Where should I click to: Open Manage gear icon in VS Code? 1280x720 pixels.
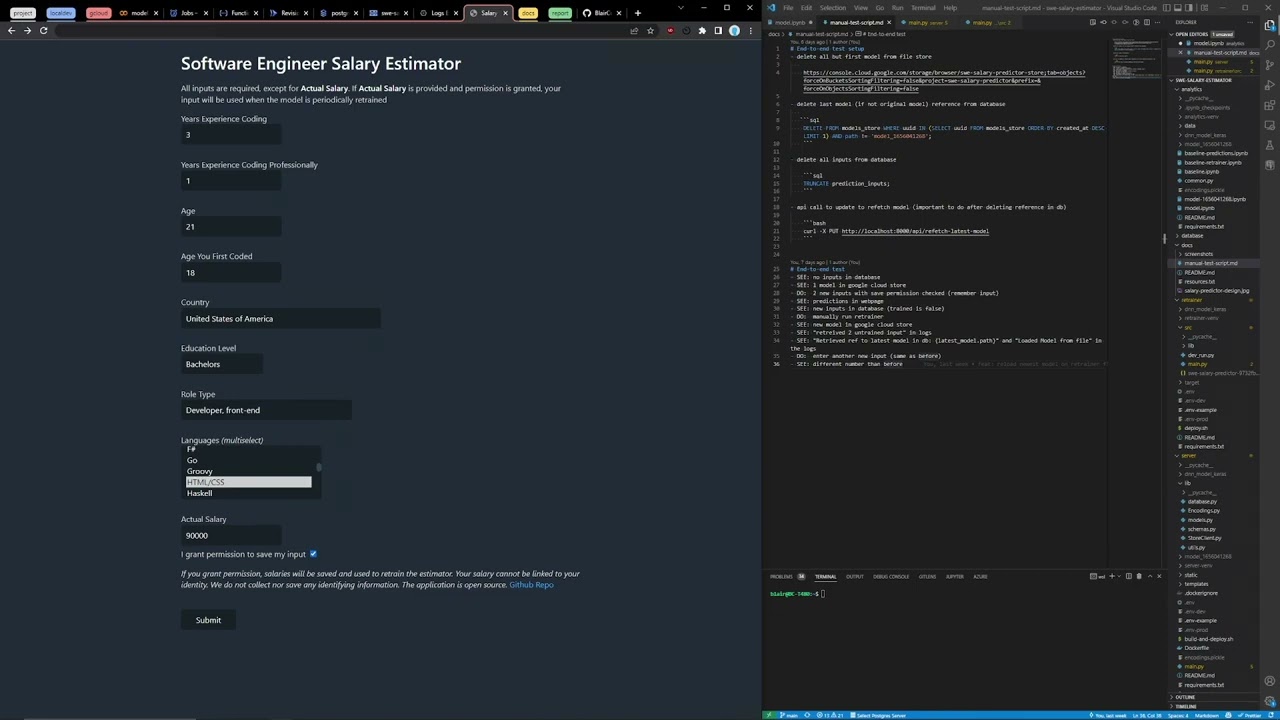point(1269,701)
